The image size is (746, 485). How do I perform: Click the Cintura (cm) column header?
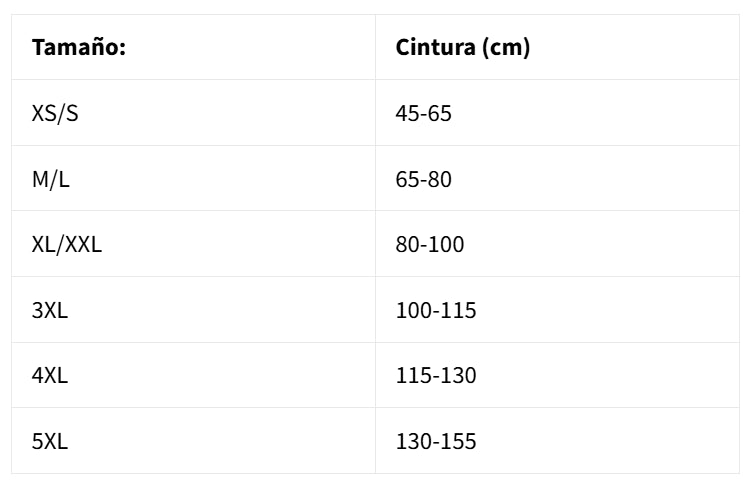(462, 48)
